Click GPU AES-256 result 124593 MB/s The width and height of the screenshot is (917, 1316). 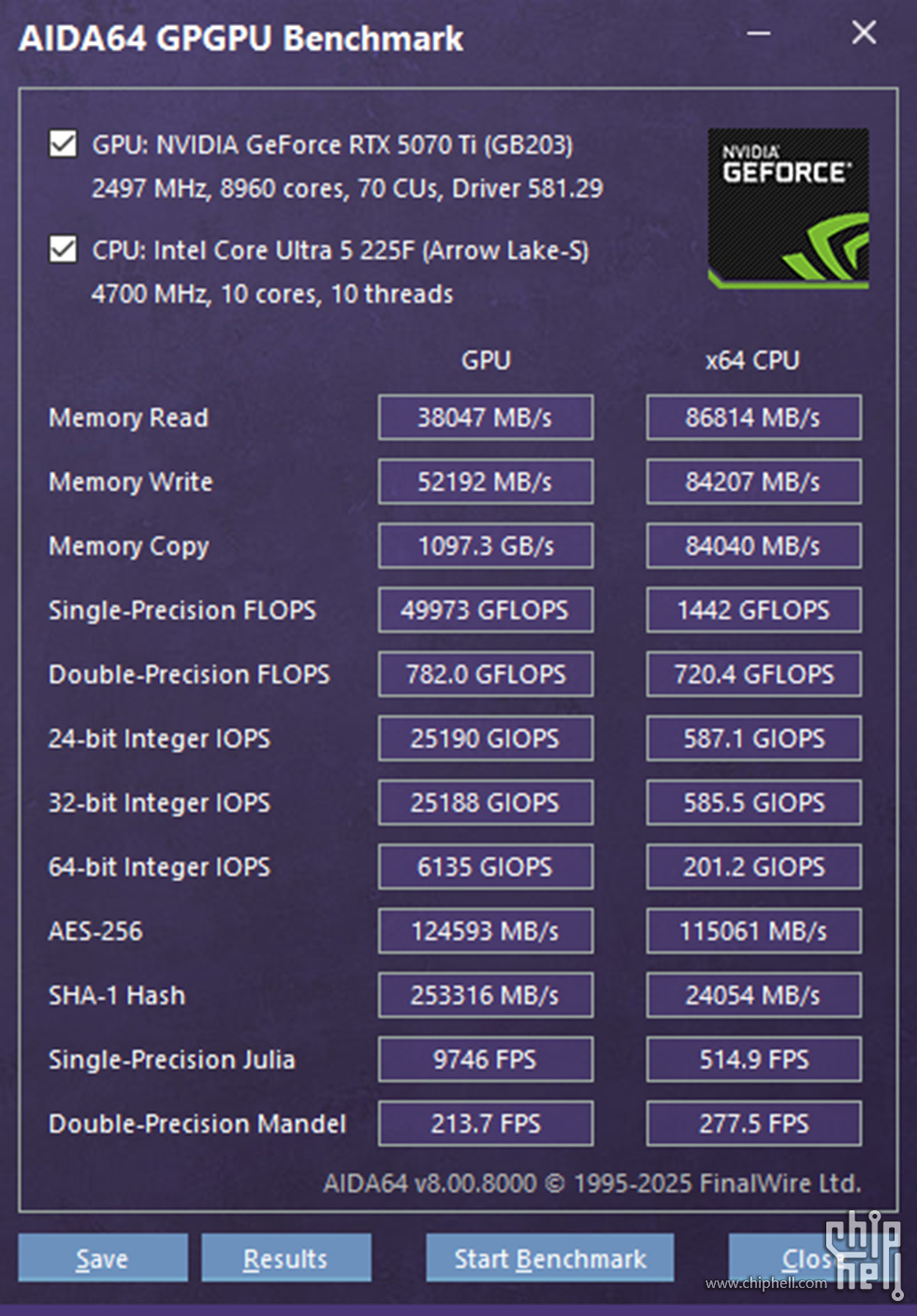pyautogui.click(x=486, y=931)
